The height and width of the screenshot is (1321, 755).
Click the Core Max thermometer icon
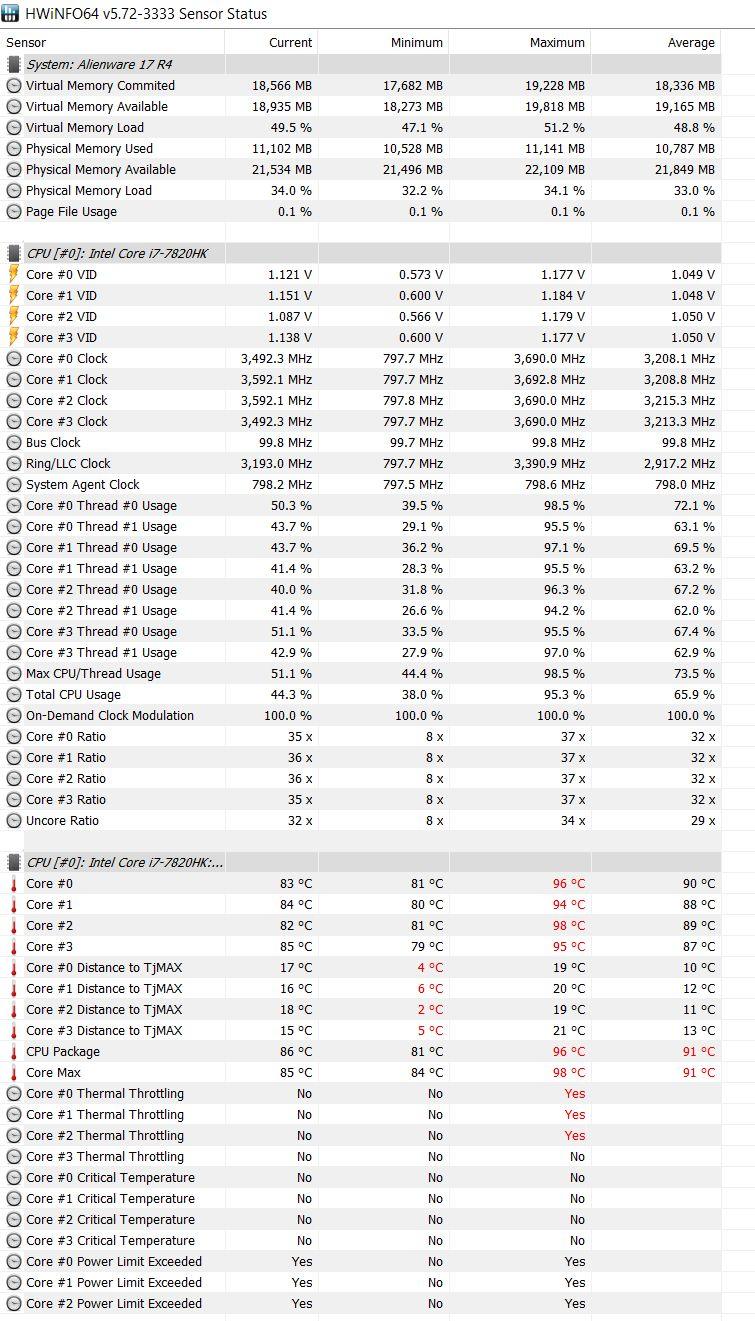tap(14, 1073)
